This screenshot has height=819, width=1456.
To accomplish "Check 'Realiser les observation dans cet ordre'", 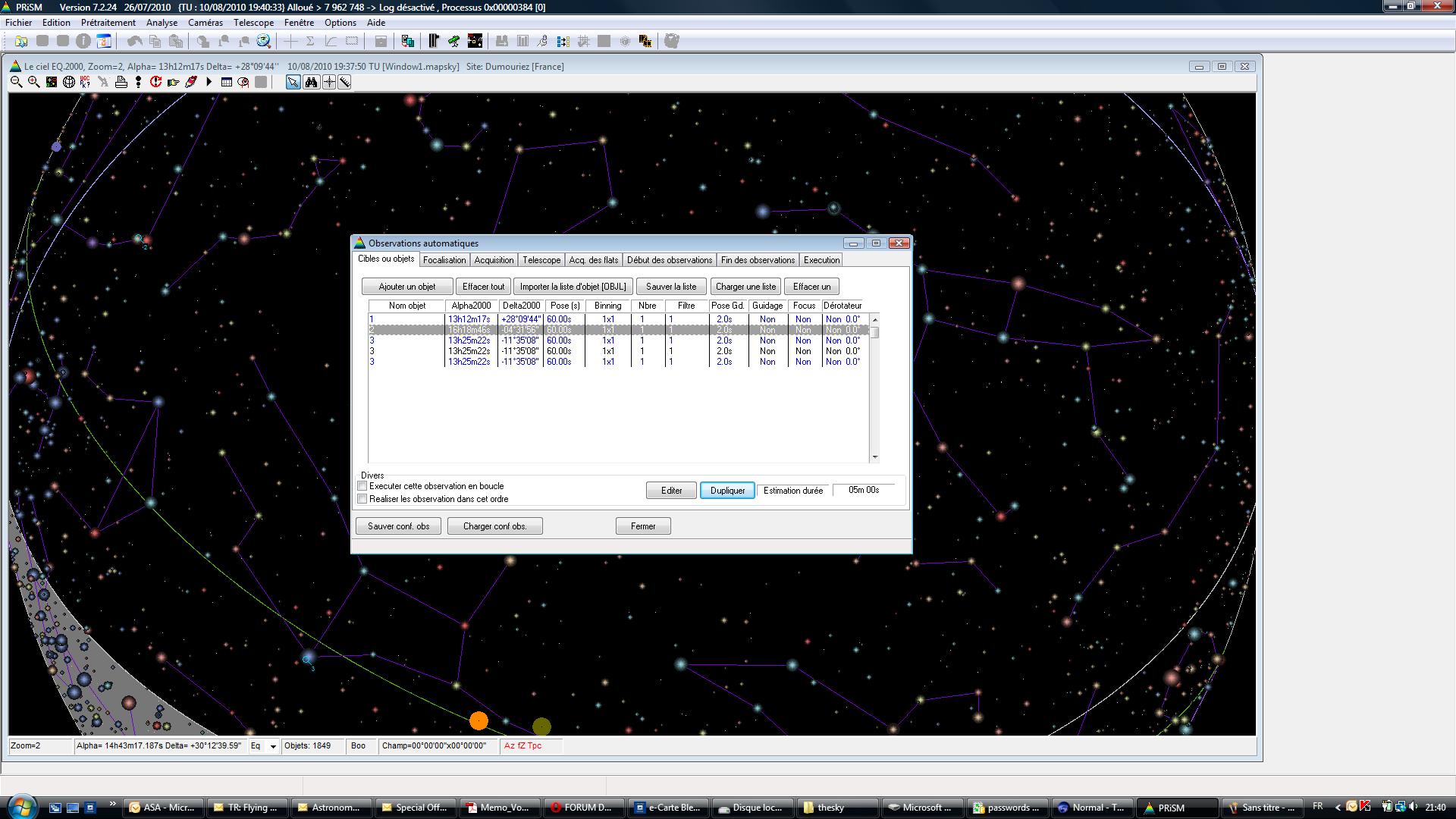I will 362,499.
